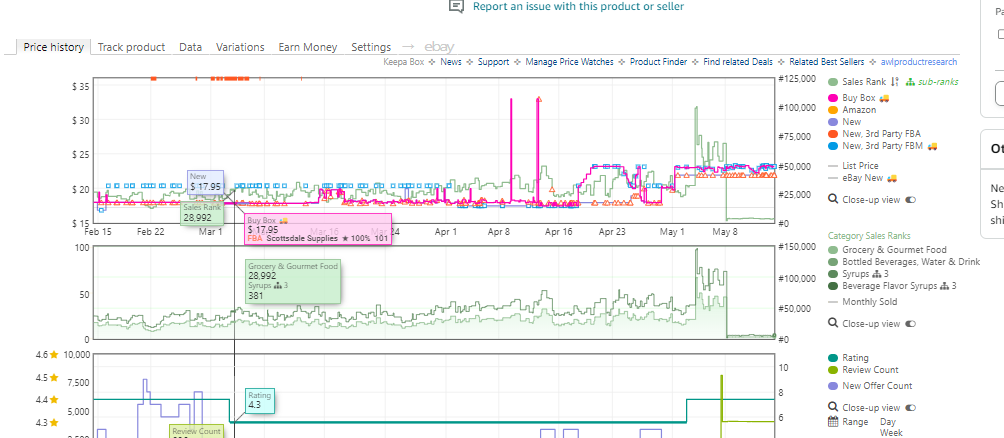Toggle the Buy Box pink legend dot
1004x438 pixels.
pos(833,98)
